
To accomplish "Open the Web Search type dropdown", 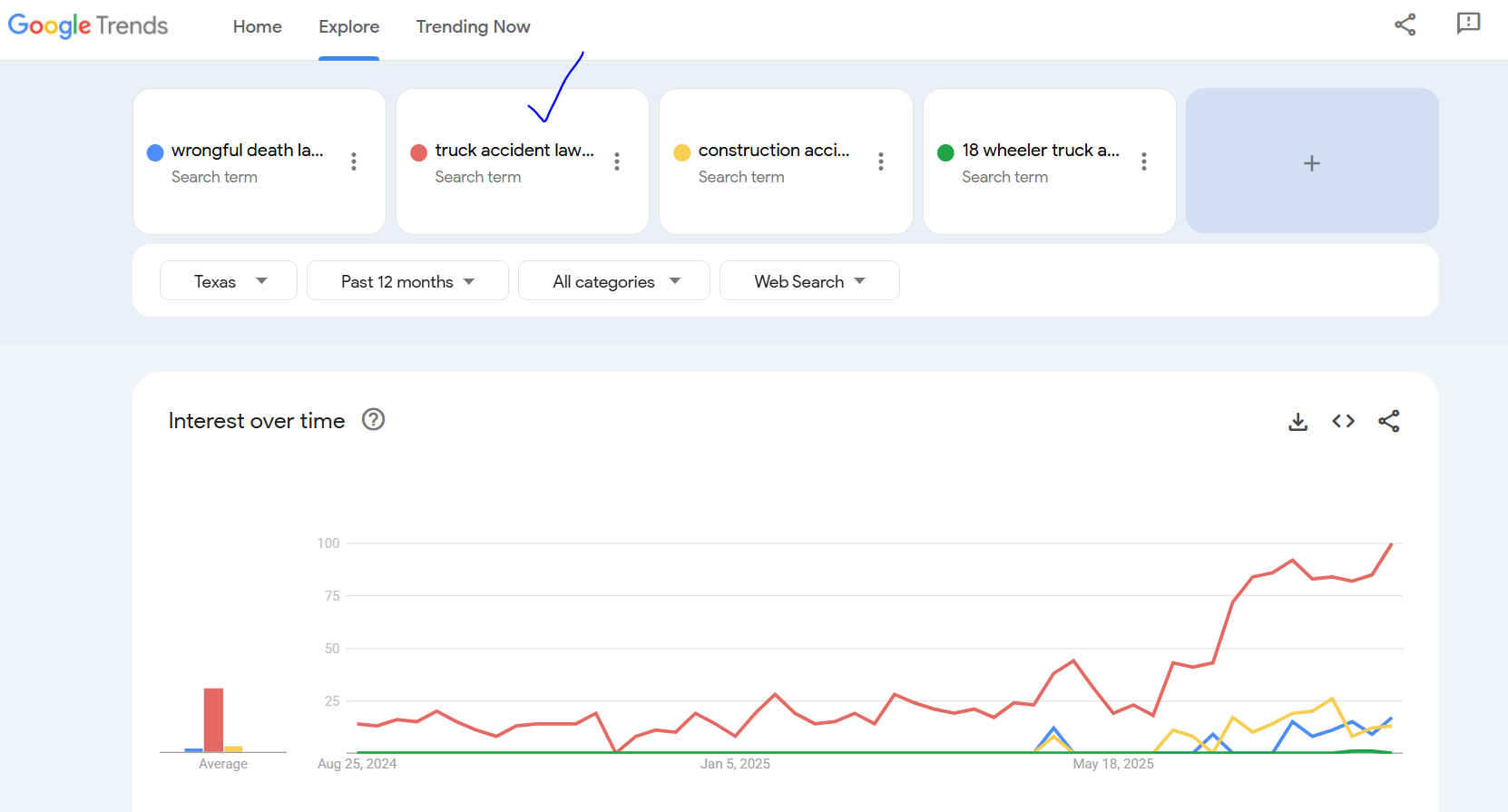I will pos(809,281).
